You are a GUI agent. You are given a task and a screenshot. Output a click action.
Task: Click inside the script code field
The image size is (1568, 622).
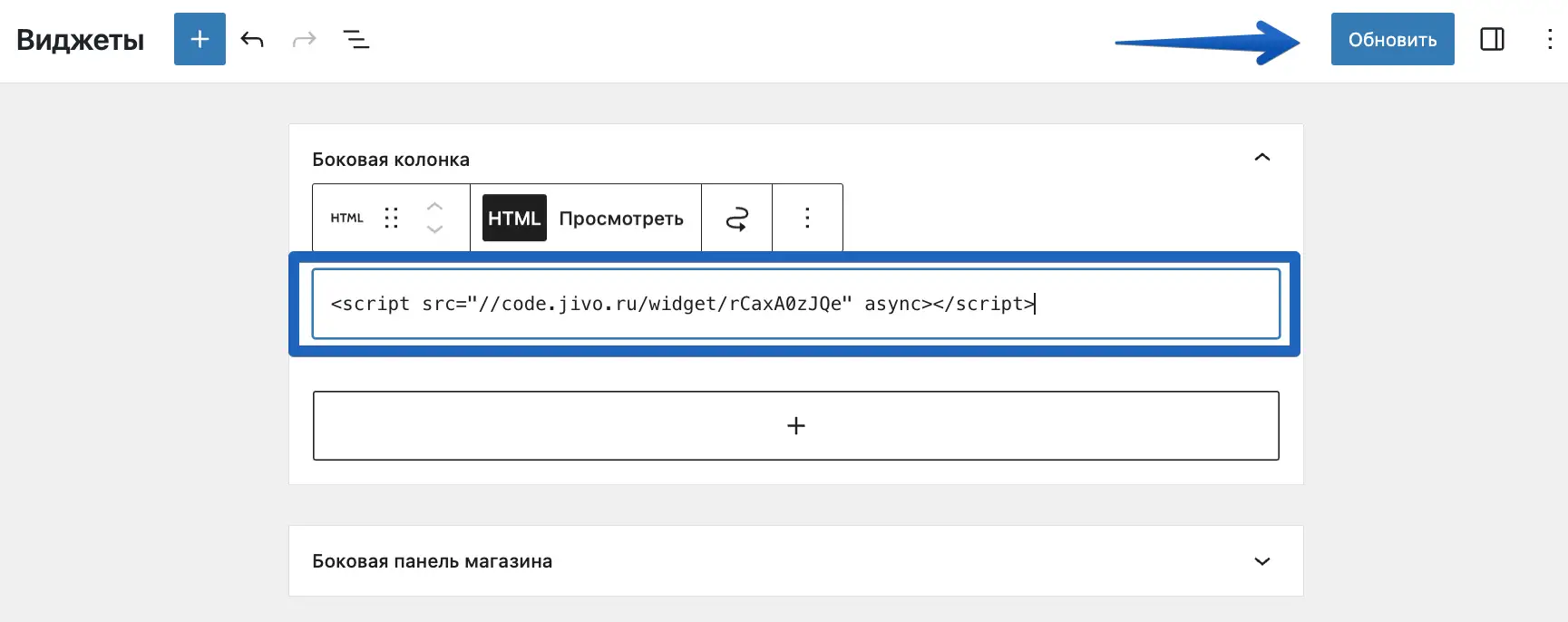794,304
